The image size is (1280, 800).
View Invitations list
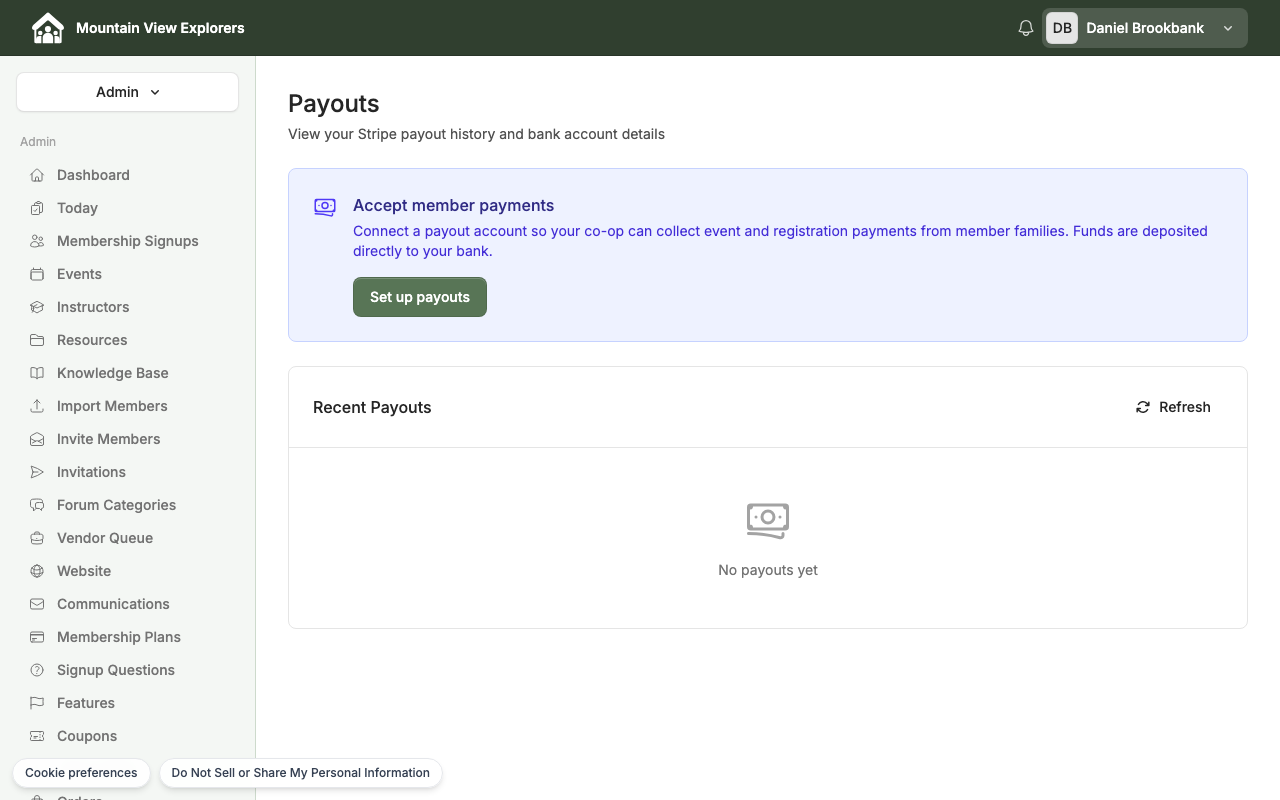91,472
